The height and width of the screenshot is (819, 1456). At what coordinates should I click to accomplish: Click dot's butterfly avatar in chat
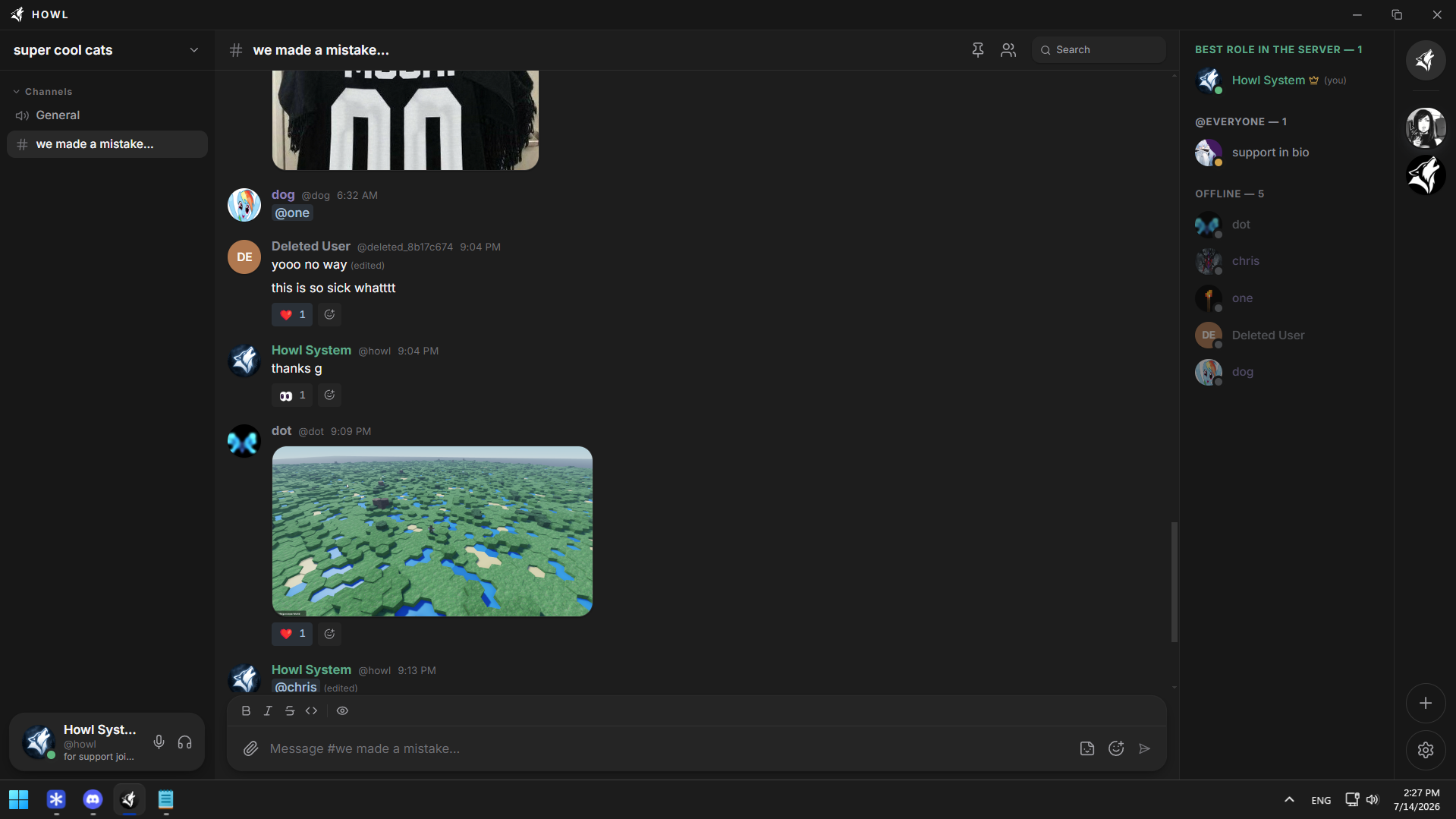click(x=244, y=441)
